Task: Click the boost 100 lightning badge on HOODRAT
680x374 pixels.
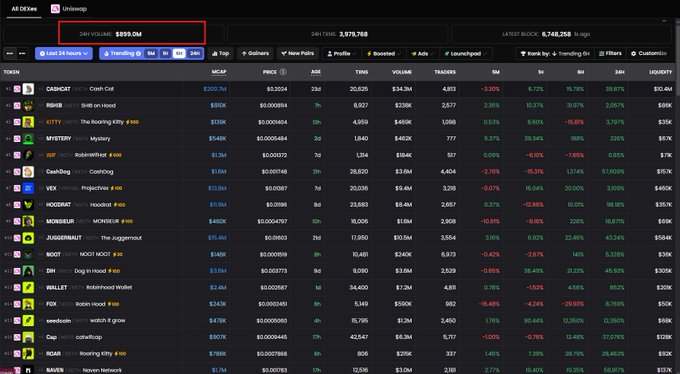Action: (x=119, y=205)
